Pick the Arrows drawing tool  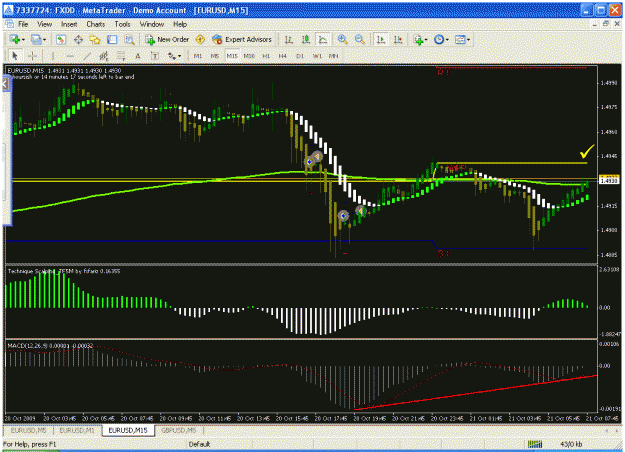pos(171,56)
